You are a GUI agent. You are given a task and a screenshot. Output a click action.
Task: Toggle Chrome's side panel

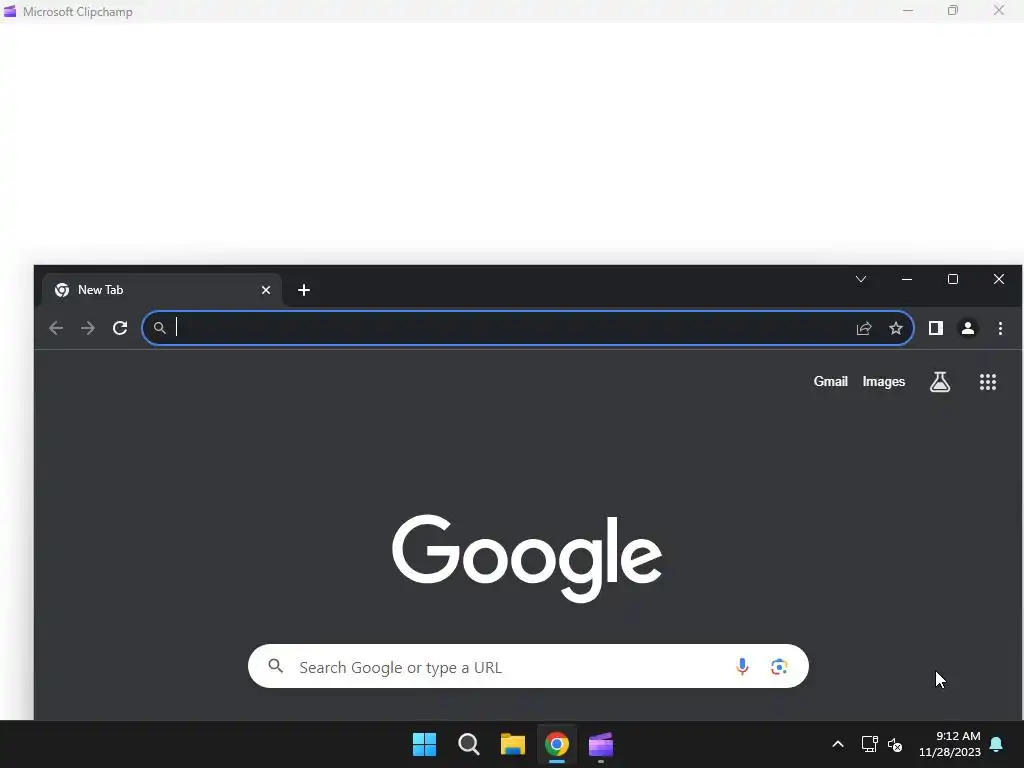[x=936, y=328]
